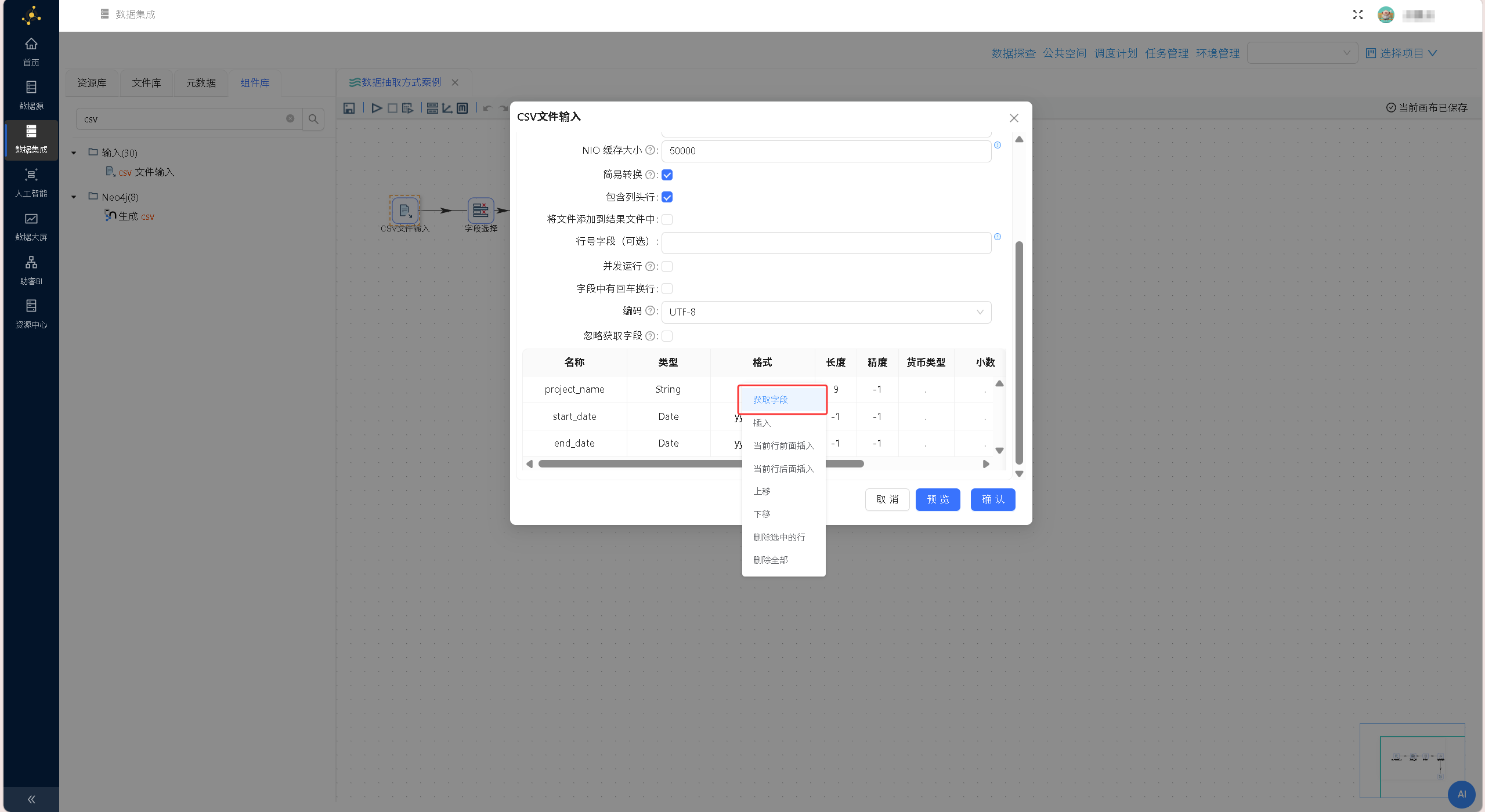Click the search magnifier icon
The width and height of the screenshot is (1485, 812).
pos(313,119)
